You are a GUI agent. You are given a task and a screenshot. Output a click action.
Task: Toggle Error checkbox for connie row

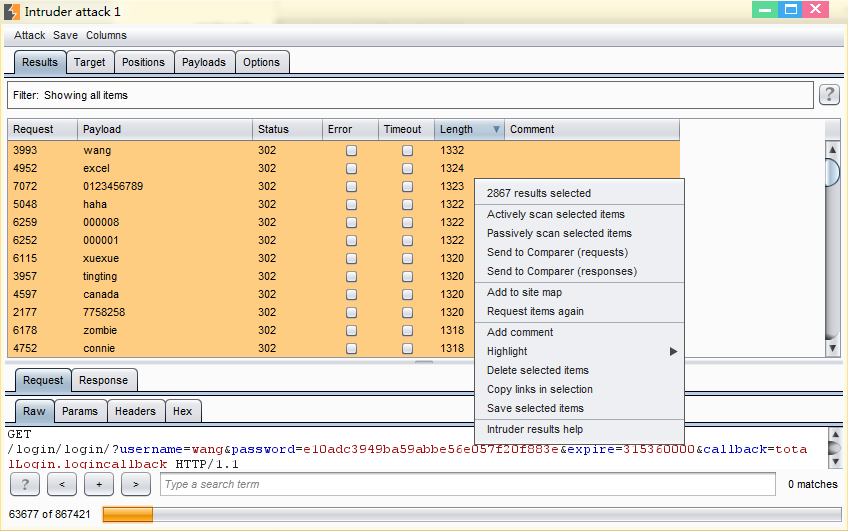(x=352, y=348)
